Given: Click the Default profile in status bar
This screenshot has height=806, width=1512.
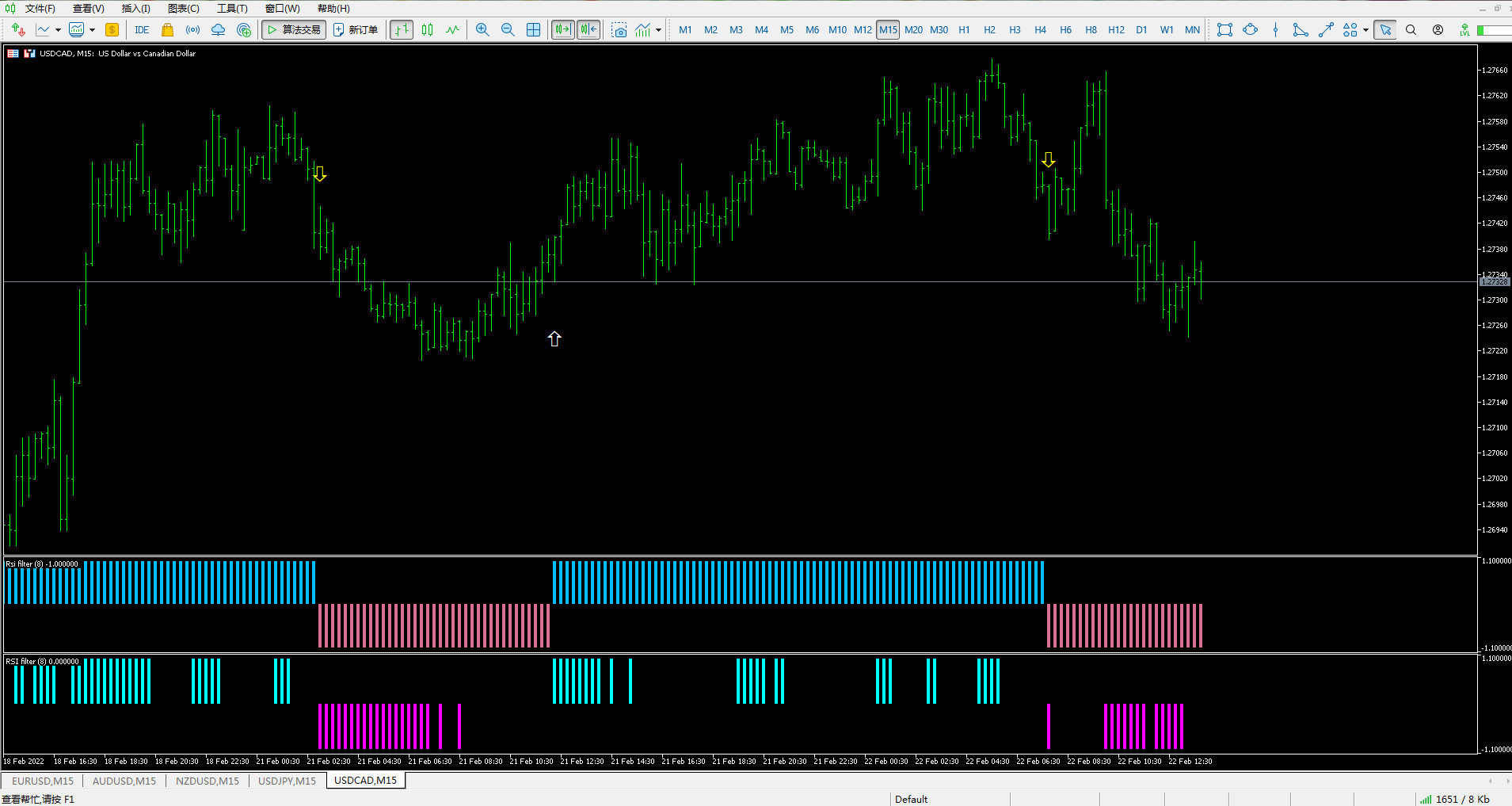Looking at the screenshot, I should 911,799.
